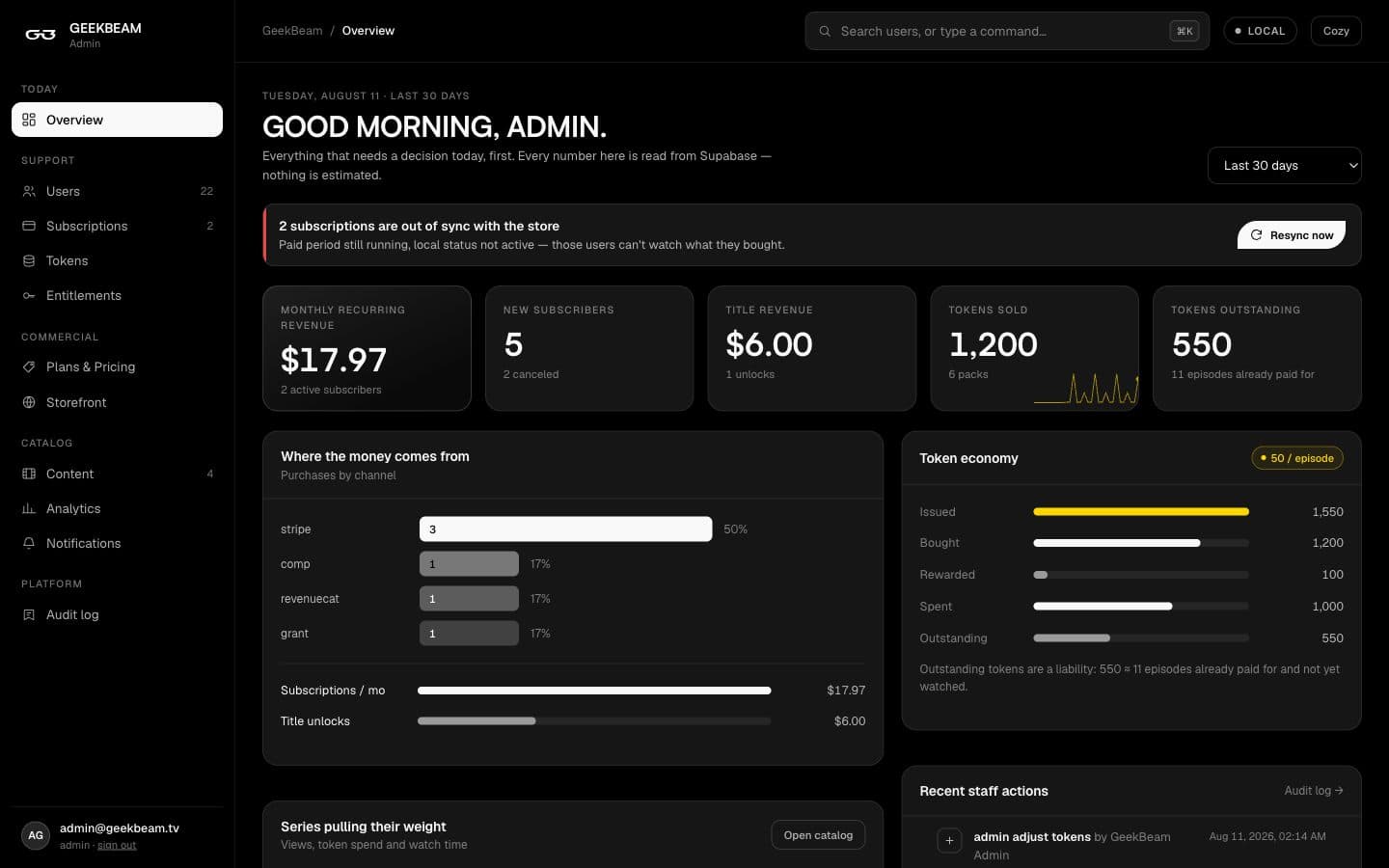This screenshot has width=1389, height=868.
Task: Toggle the Cozy density button
Action: 1336,31
